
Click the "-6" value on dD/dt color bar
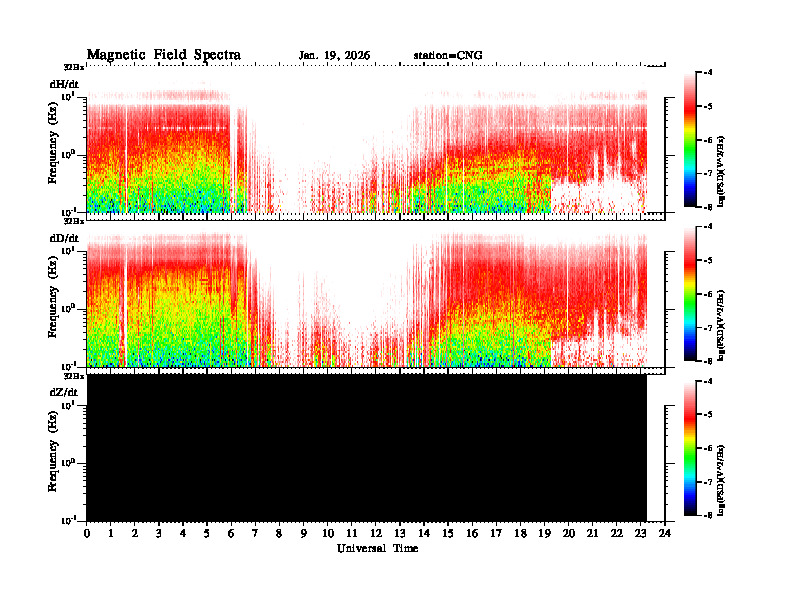click(709, 294)
